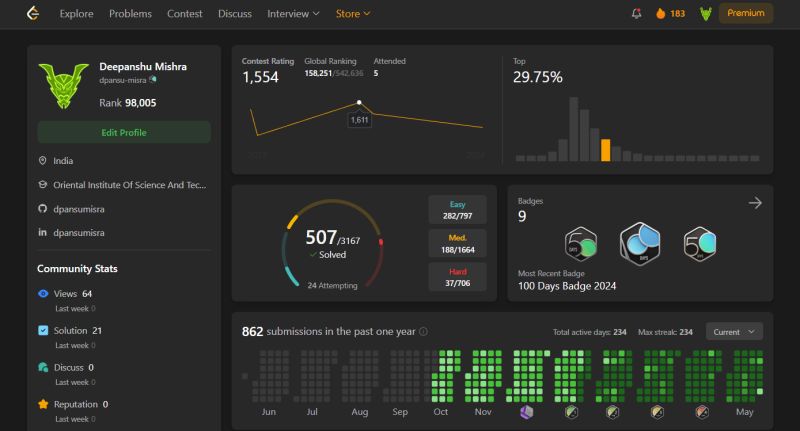800x431 pixels.
Task: Select the 100 Days Badge 2024 center badge
Action: tap(640, 244)
